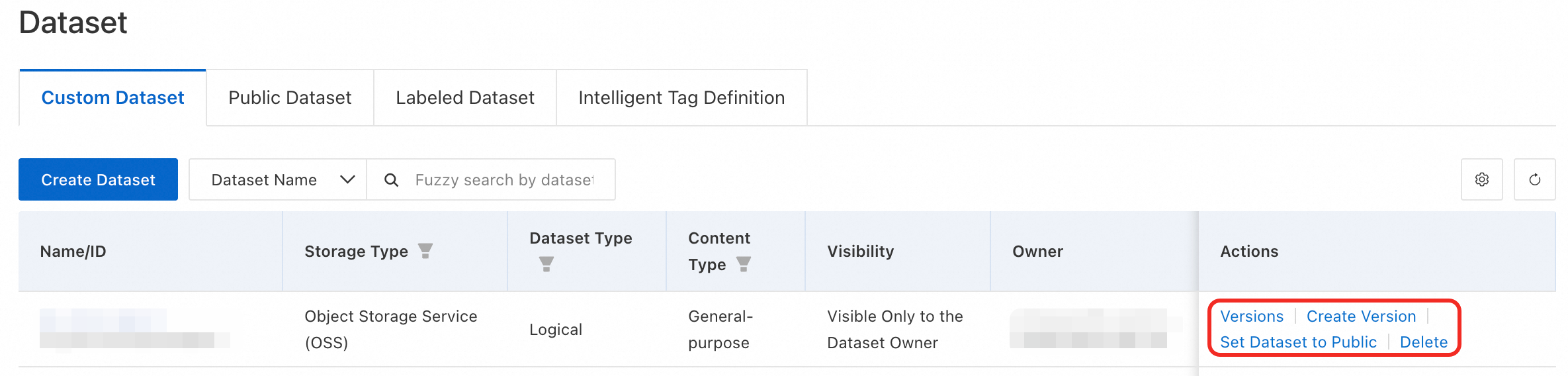Expand the Dataset Name search dropdown
The width and height of the screenshot is (1568, 376).
278,179
